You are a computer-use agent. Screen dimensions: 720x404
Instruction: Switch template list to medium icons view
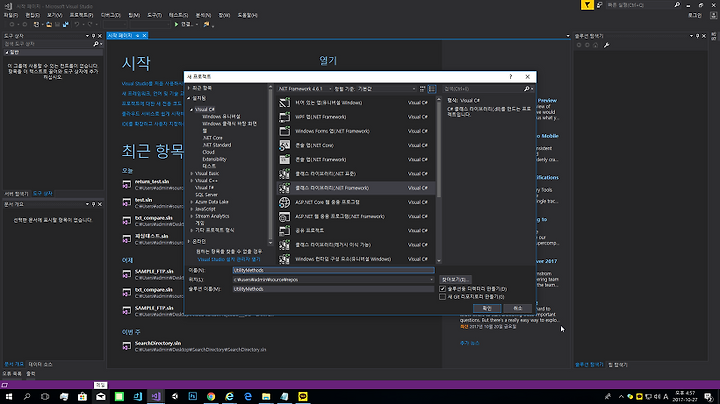pos(432,89)
